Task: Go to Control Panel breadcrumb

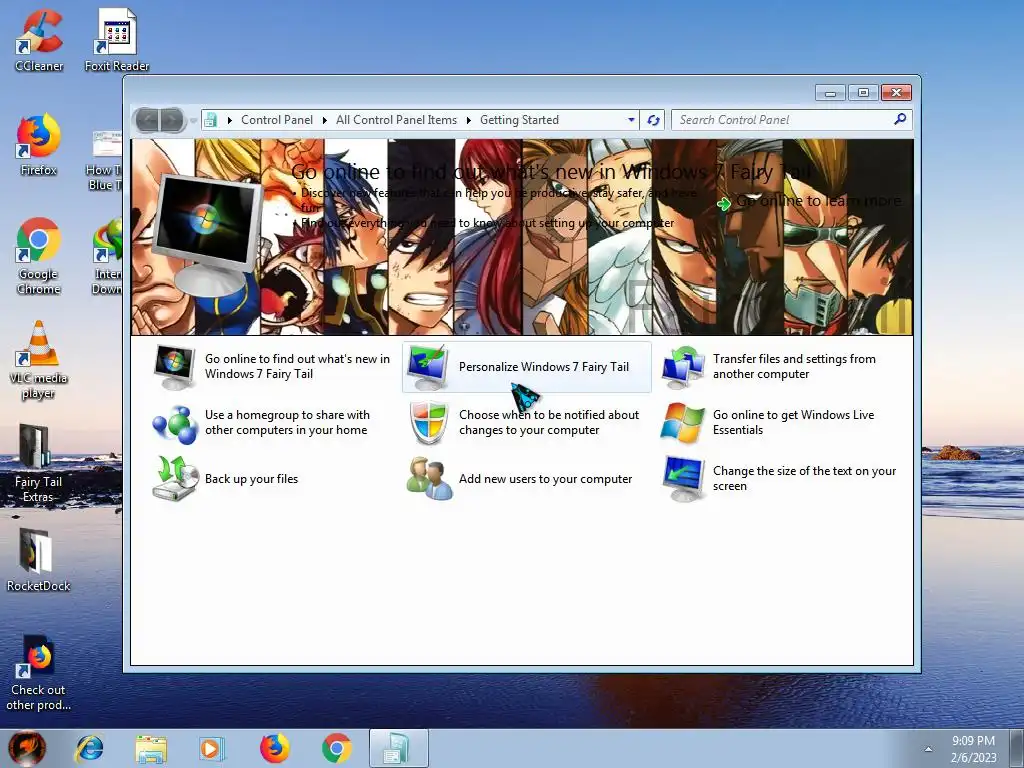Action: [277, 120]
